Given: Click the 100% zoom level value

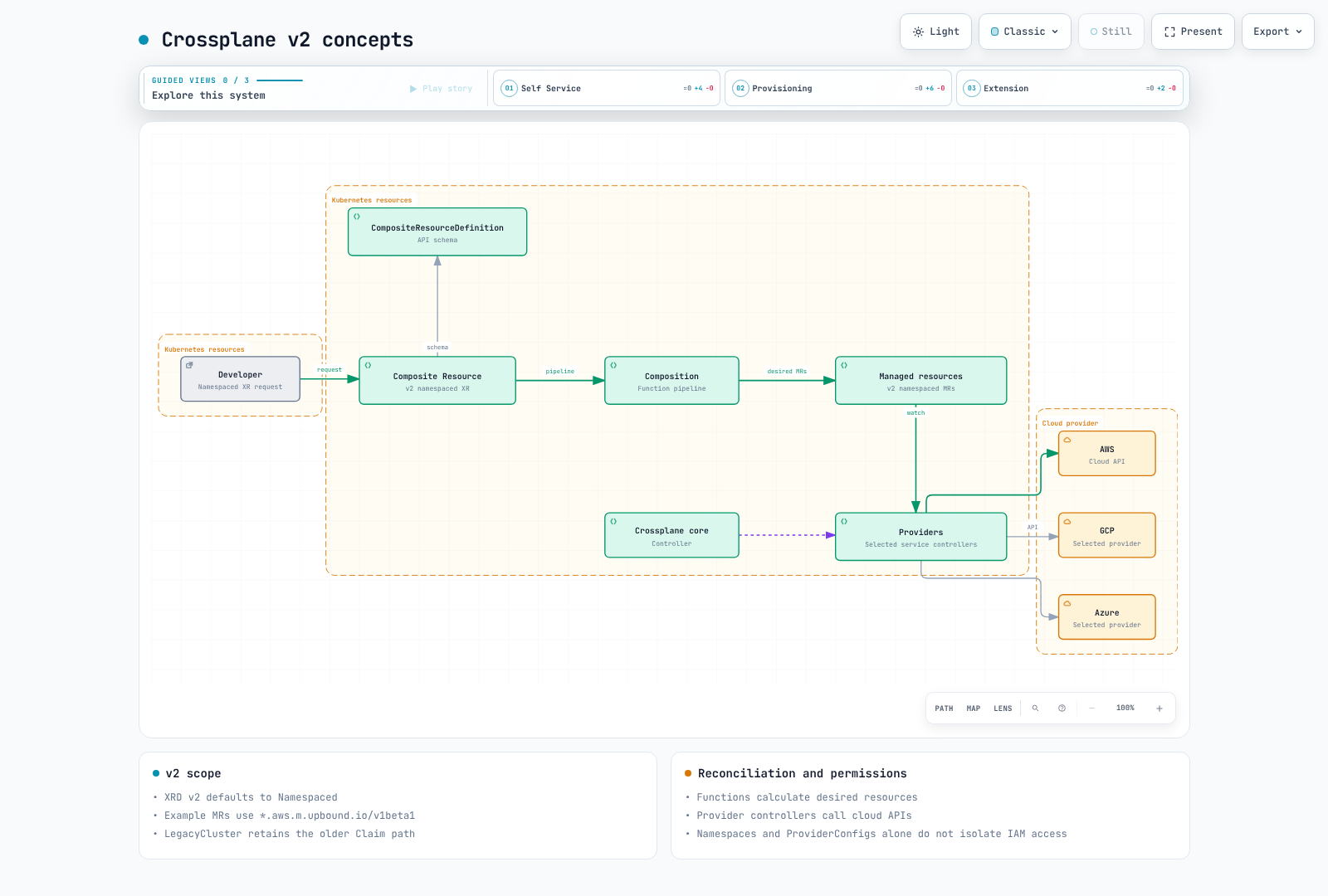Looking at the screenshot, I should (x=1125, y=709).
